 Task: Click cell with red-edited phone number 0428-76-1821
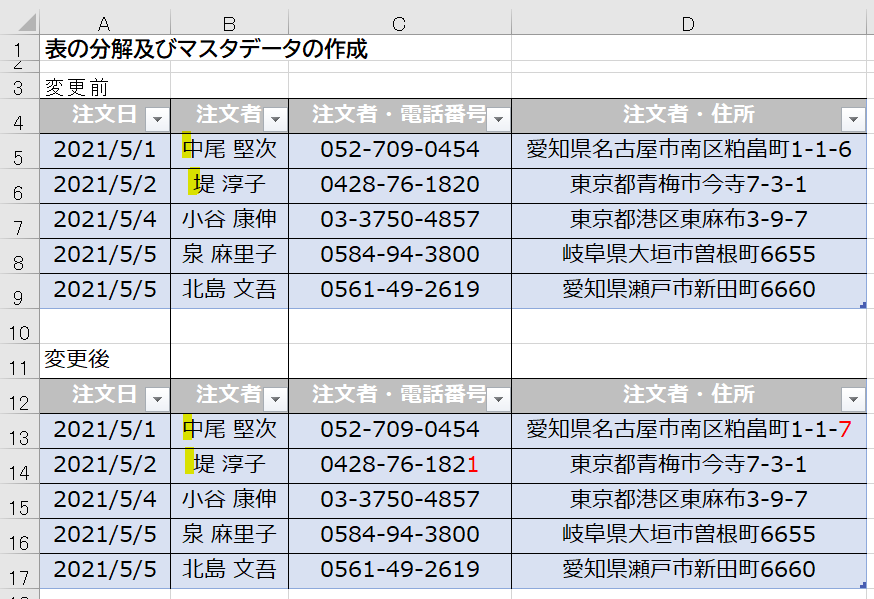pos(400,464)
